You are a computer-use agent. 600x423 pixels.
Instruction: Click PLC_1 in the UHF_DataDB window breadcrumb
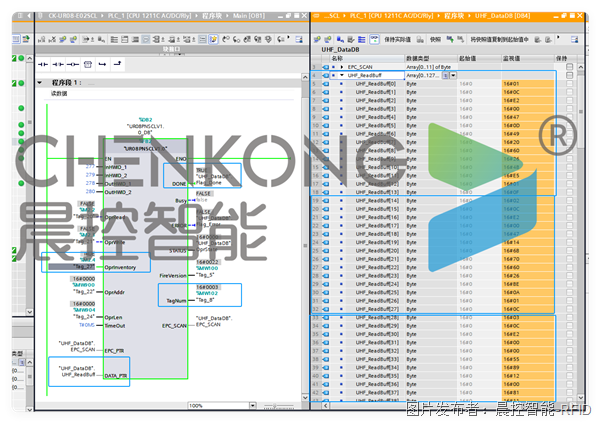(391, 16)
